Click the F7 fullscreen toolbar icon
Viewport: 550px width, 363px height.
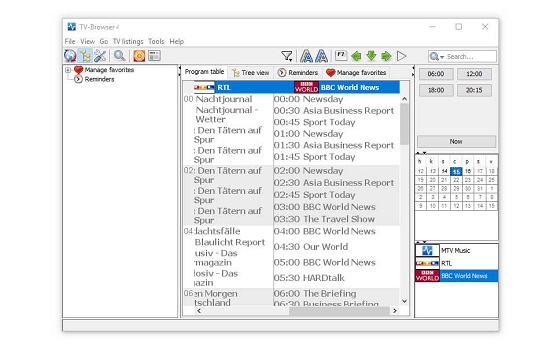(341, 56)
